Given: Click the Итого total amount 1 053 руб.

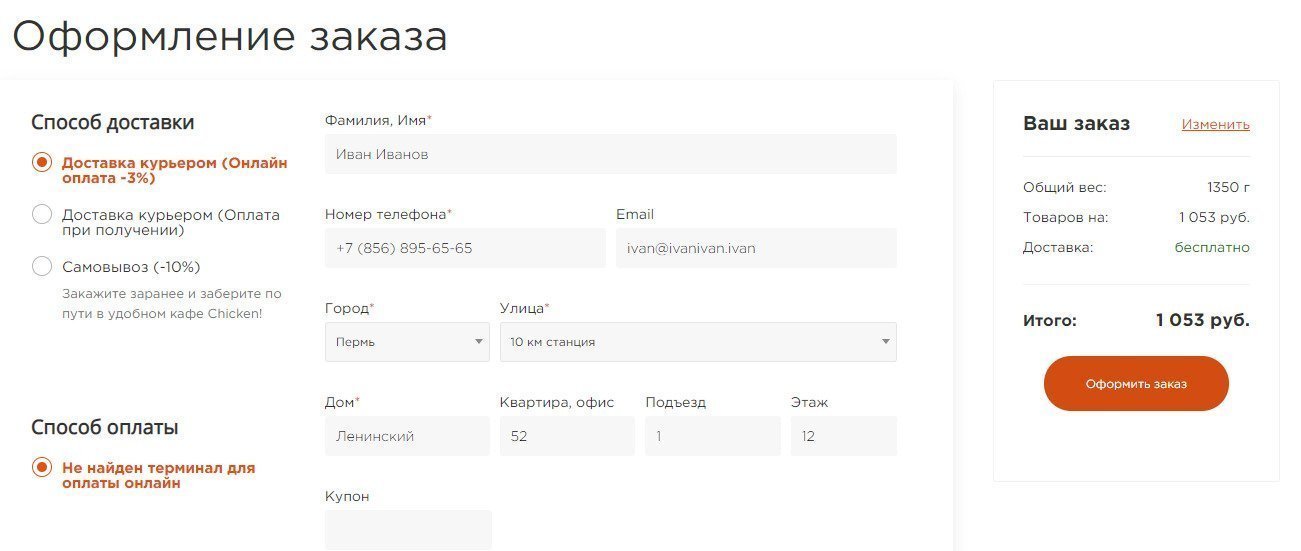Looking at the screenshot, I should pyautogui.click(x=1202, y=321).
